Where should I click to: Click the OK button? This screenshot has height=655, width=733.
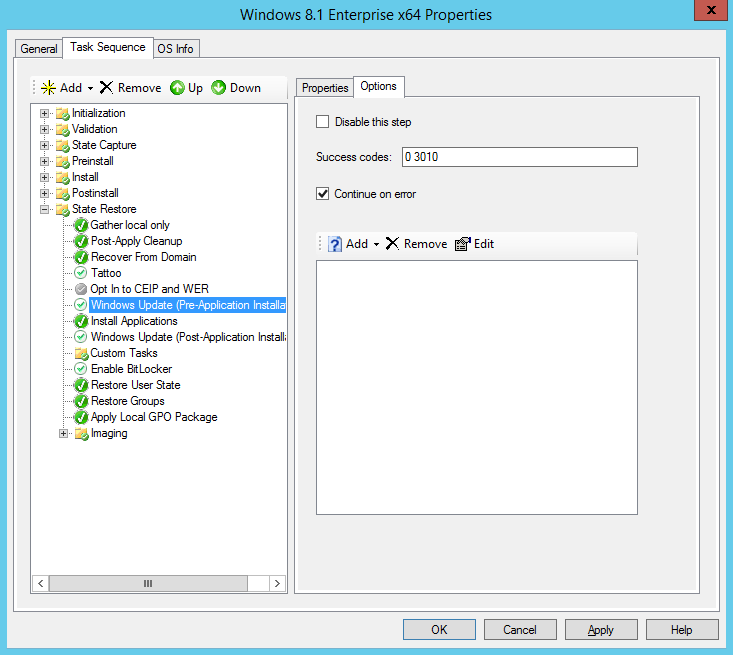[x=439, y=630]
